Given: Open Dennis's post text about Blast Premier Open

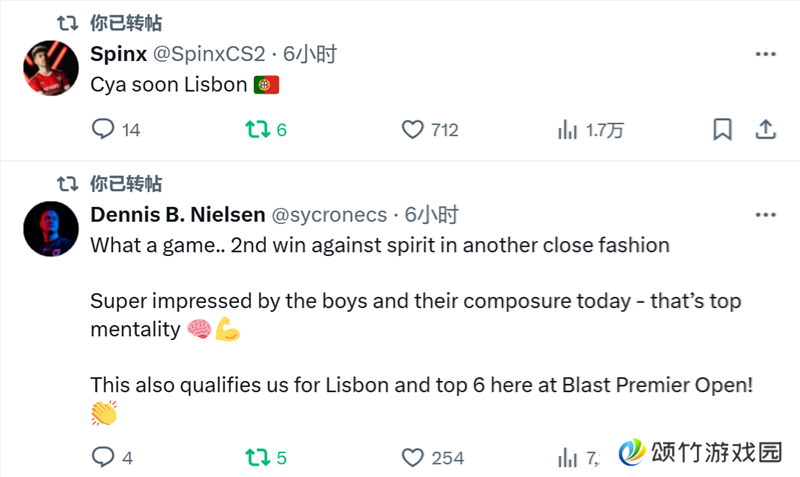Looking at the screenshot, I should (421, 385).
